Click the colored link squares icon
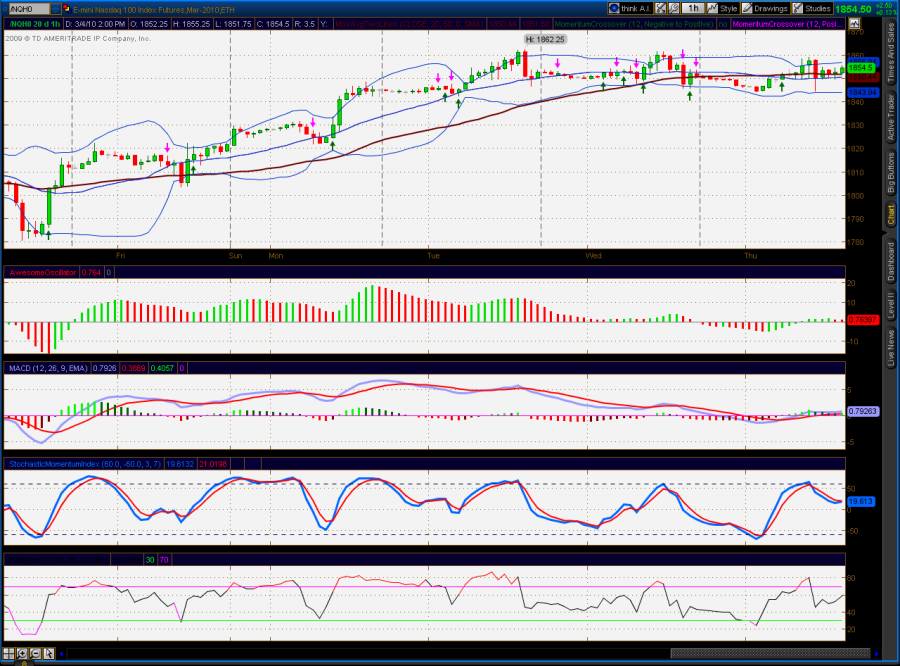 [66, 9]
